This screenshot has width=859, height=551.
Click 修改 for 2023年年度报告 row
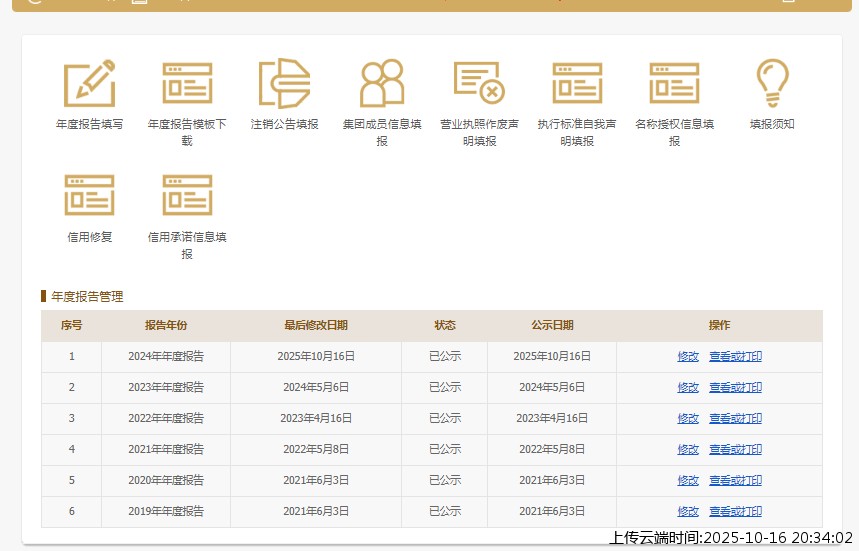(688, 388)
